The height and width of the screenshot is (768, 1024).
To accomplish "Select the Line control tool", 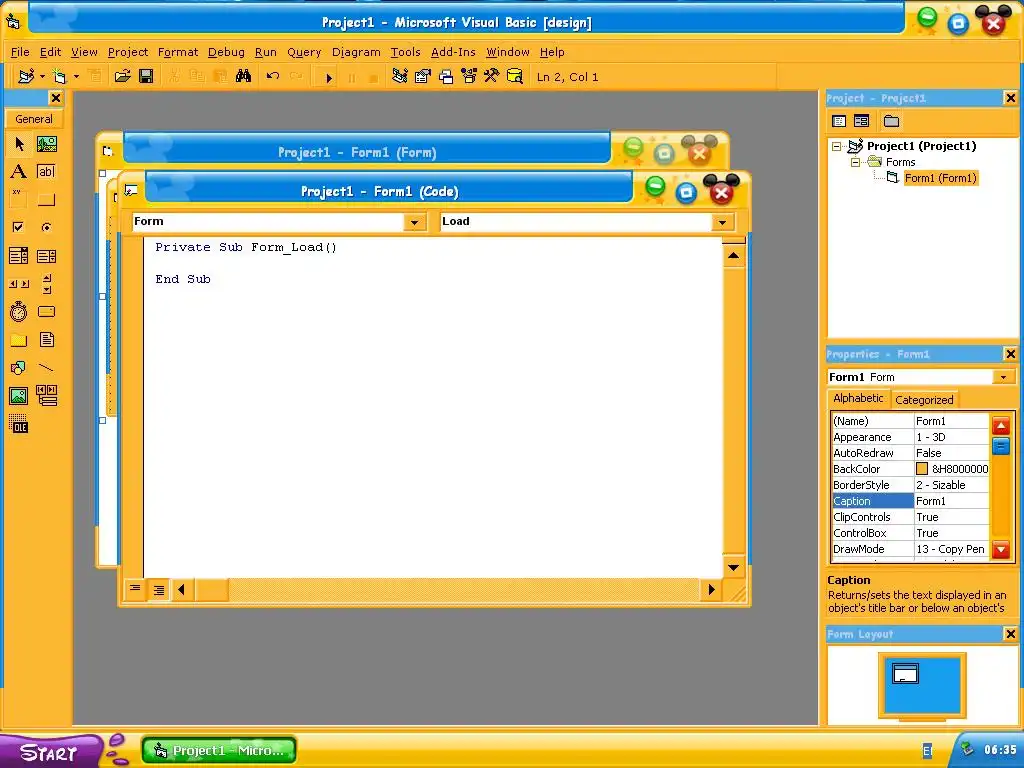I will [46, 368].
